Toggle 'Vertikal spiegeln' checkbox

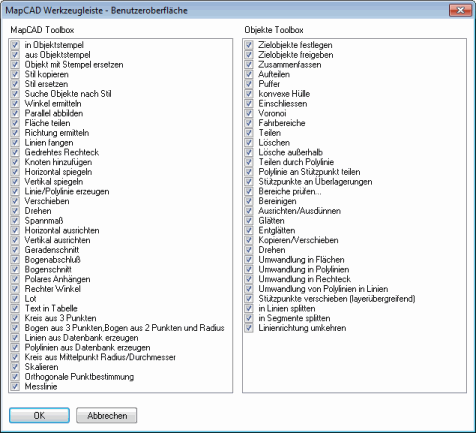point(15,181)
